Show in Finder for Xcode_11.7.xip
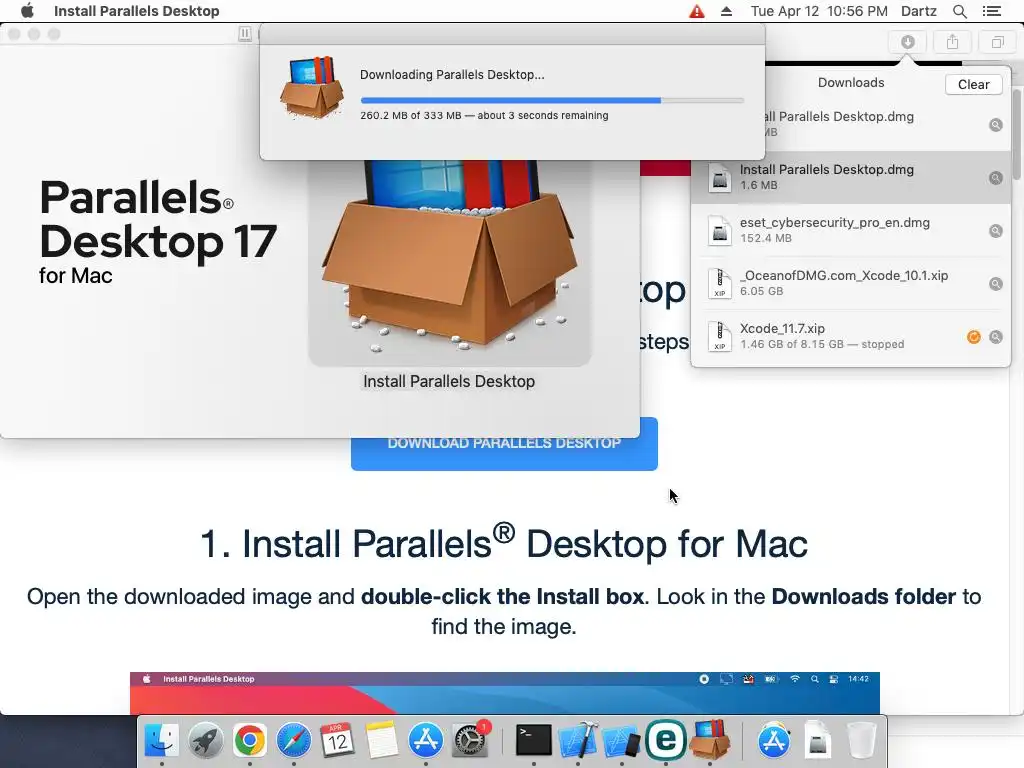The height and width of the screenshot is (768, 1024). [995, 337]
